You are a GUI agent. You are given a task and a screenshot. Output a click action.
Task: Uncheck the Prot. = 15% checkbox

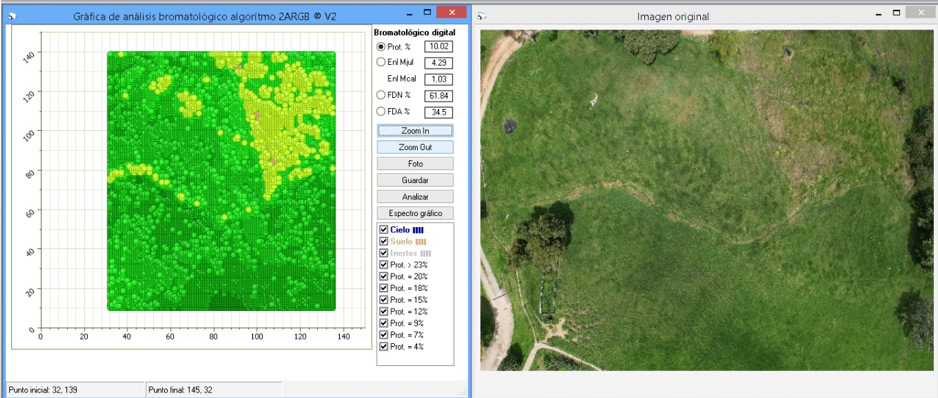click(x=383, y=300)
